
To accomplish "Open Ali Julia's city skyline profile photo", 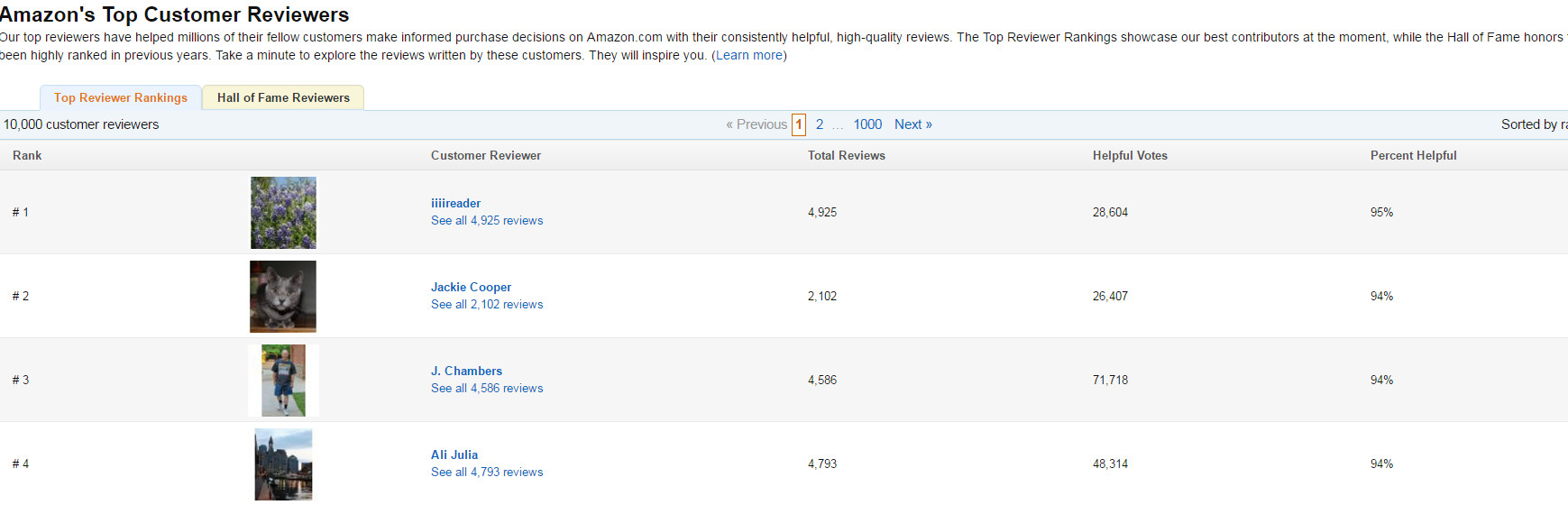I will tap(283, 464).
